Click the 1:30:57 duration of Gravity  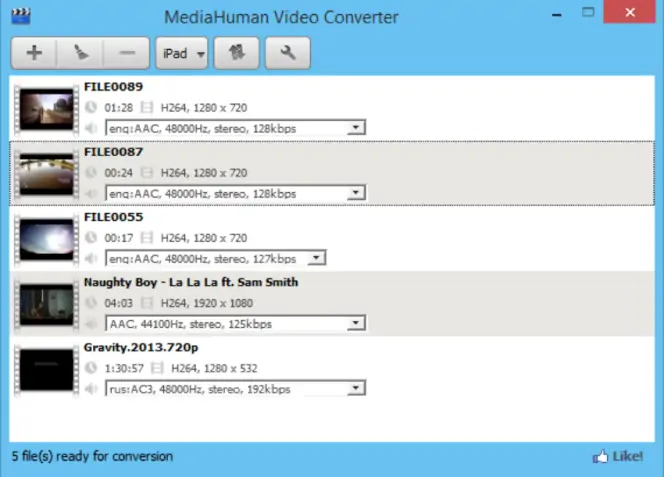click(124, 369)
